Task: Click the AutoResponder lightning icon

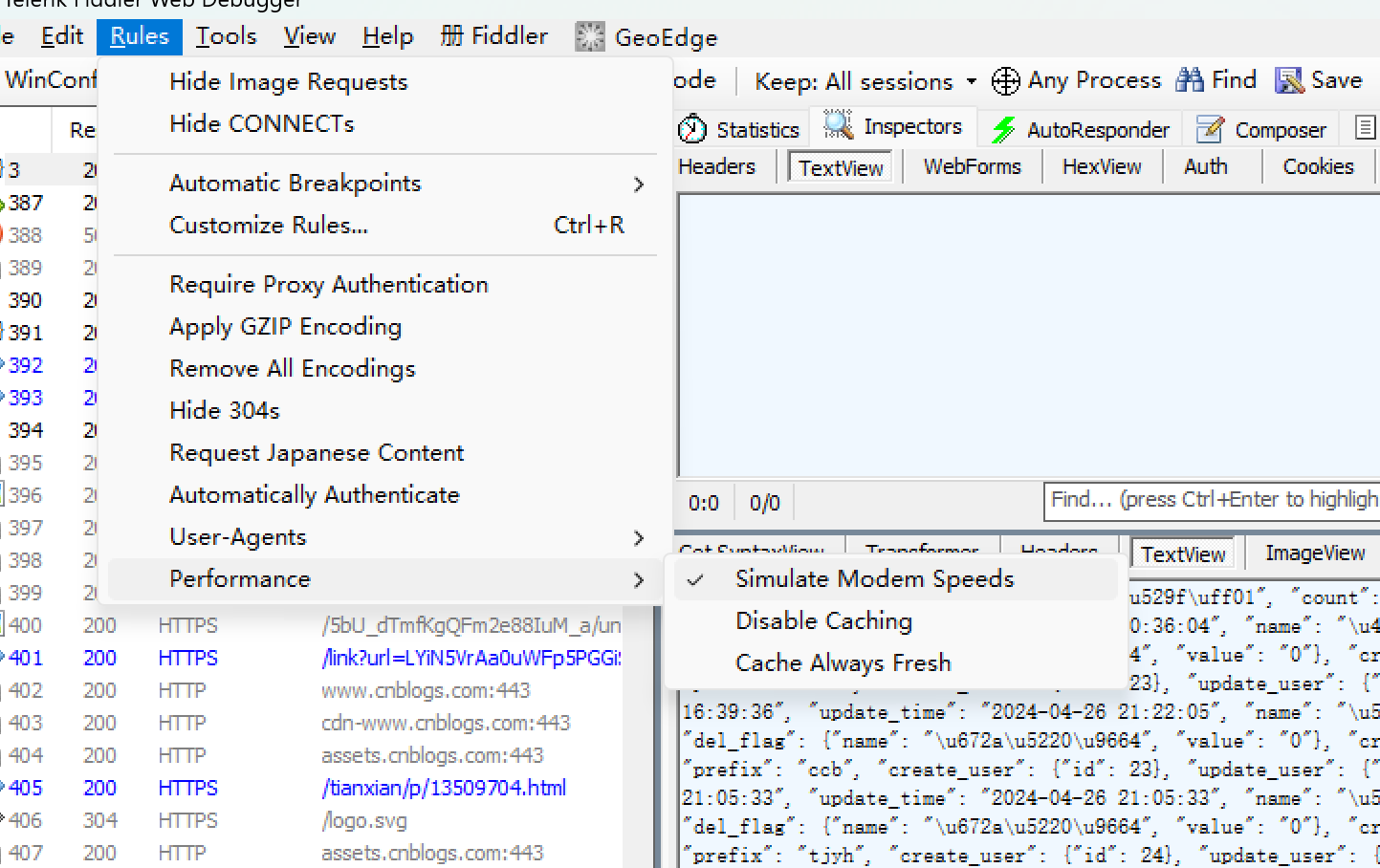Action: [x=1003, y=129]
